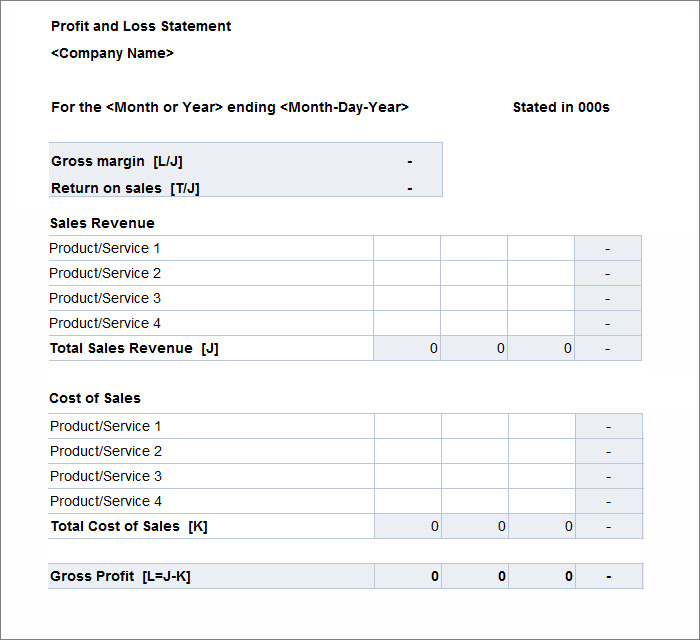Select Product/Service 3 under Sales Revenue
This screenshot has width=700, height=640.
coord(105,298)
